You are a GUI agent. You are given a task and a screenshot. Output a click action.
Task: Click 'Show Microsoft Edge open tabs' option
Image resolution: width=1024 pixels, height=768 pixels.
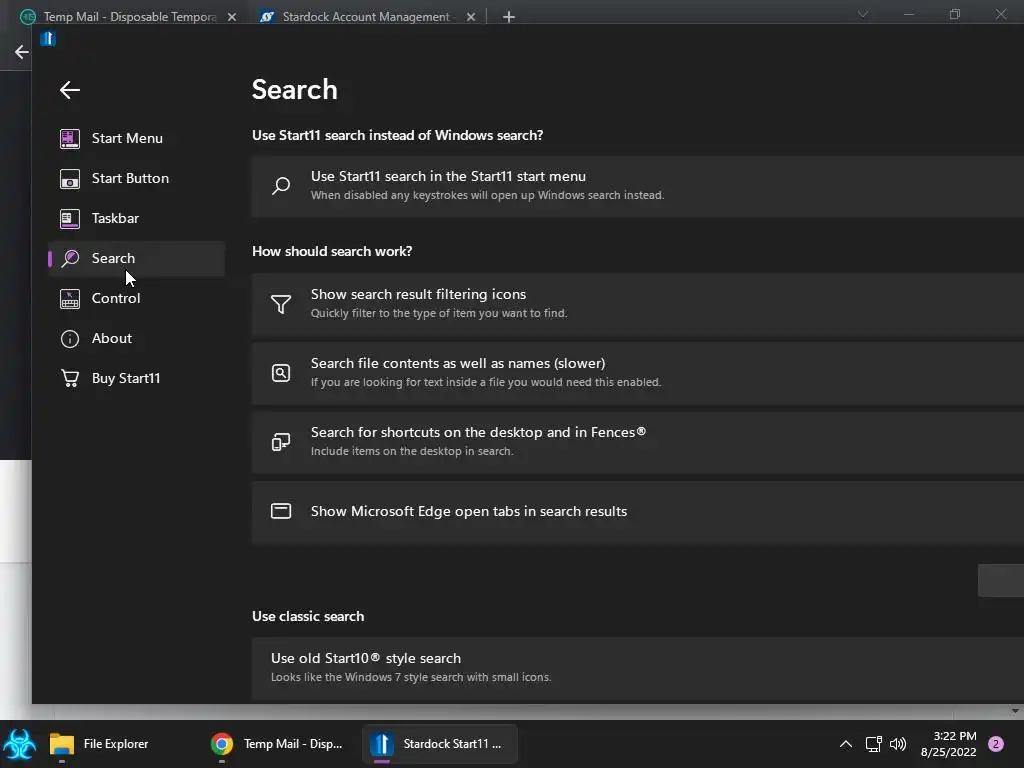click(x=637, y=512)
